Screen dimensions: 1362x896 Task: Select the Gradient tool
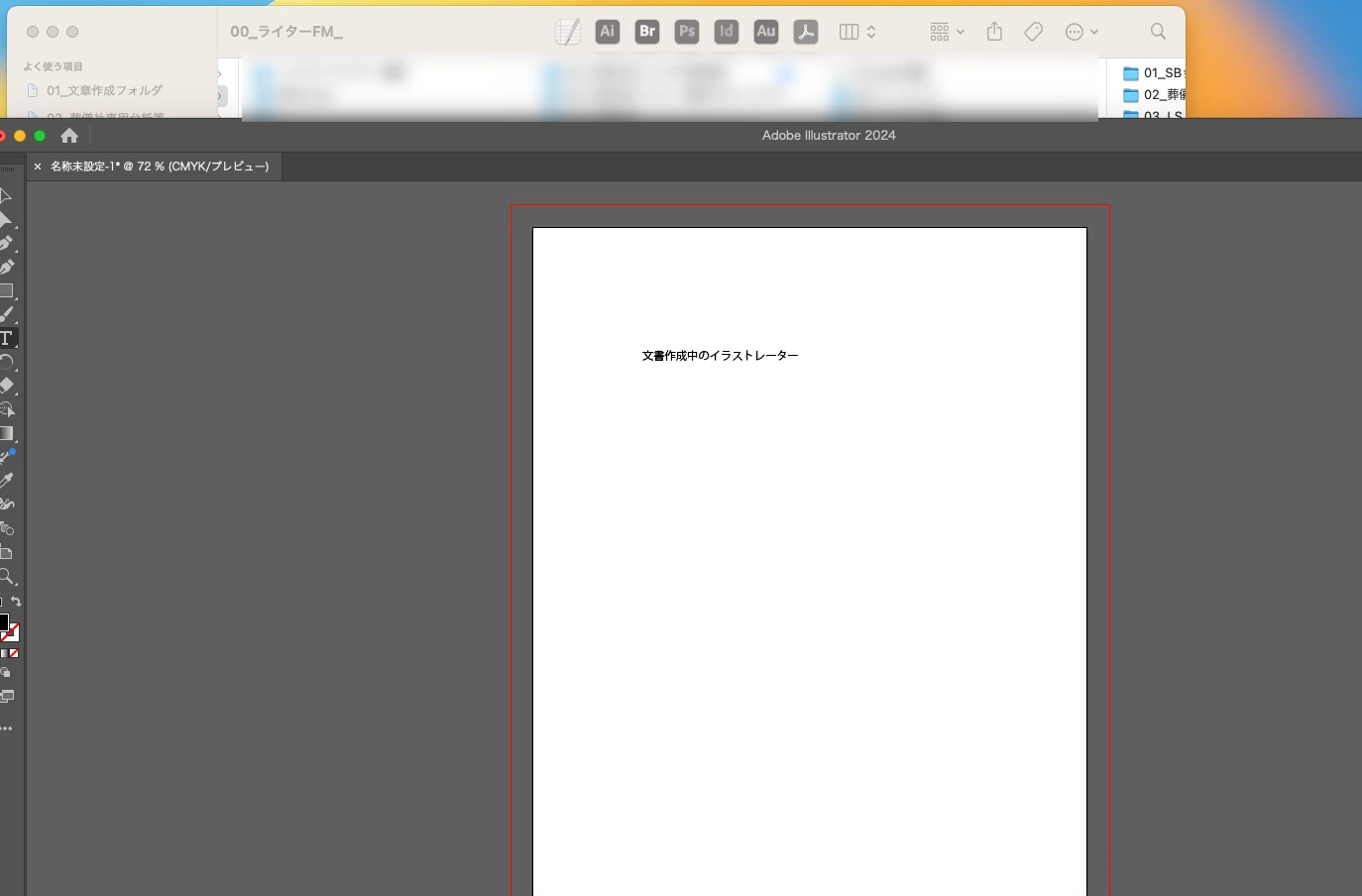pos(6,433)
